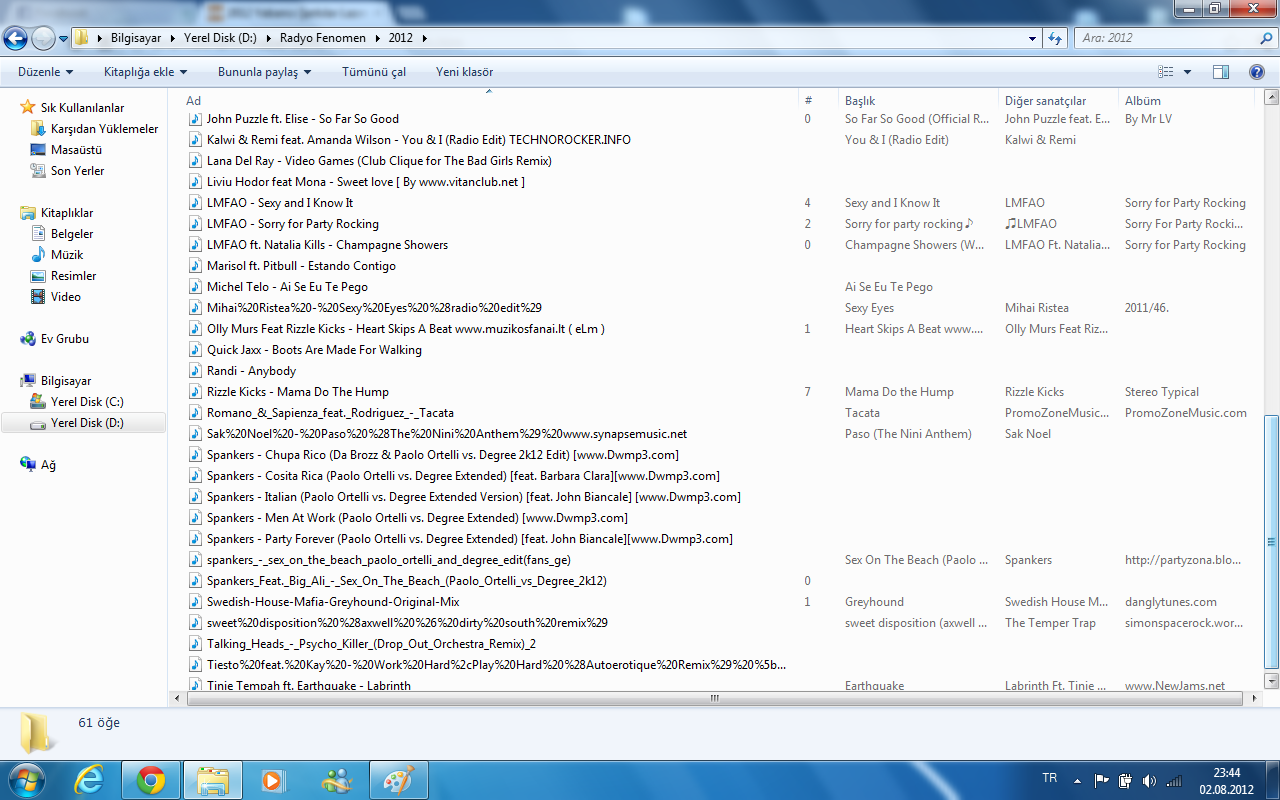Click music icon of 'Quick Jaxx - Boots Are Made For Walking'
Viewport: 1280px width, 800px height.
point(196,350)
